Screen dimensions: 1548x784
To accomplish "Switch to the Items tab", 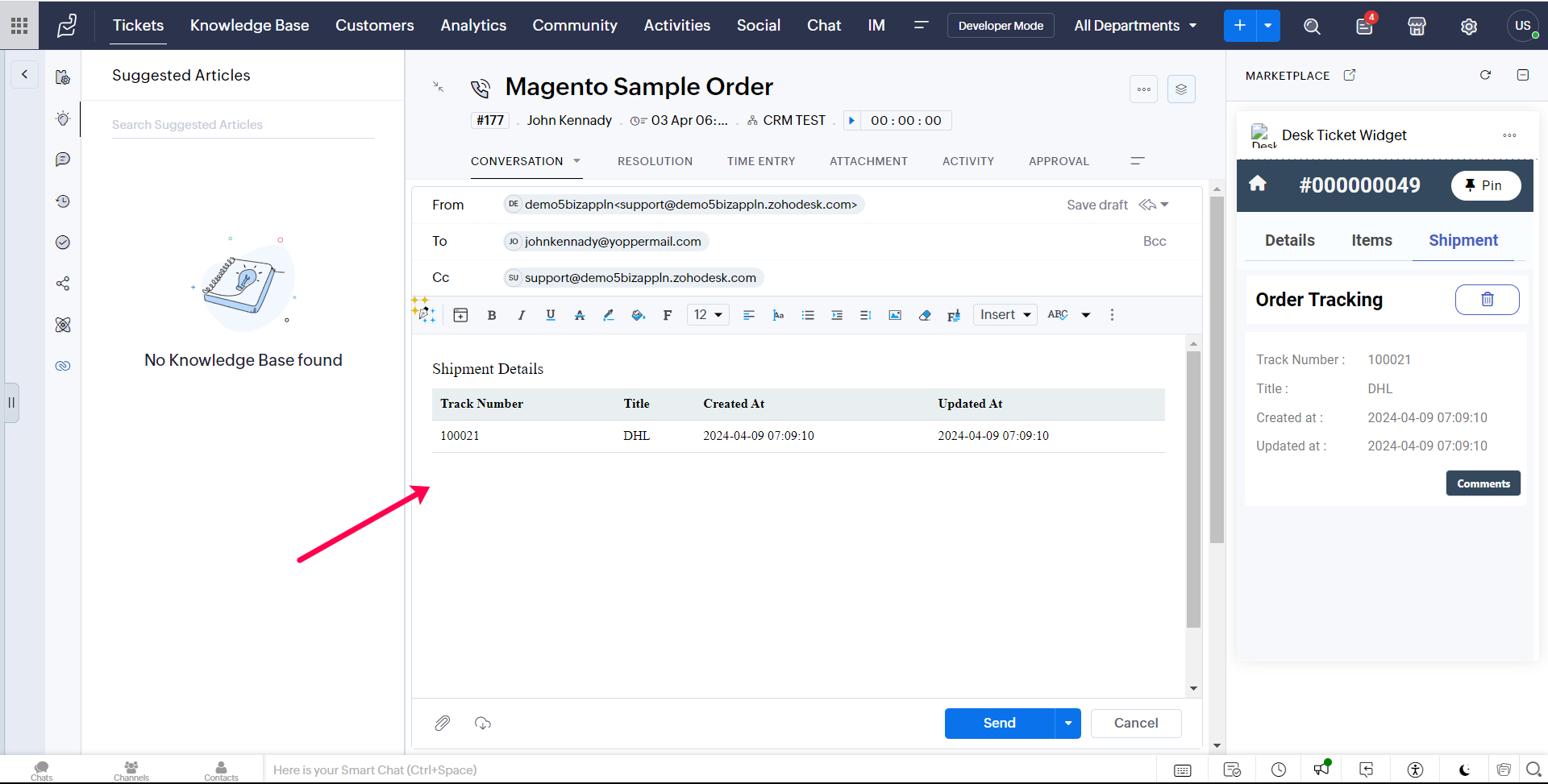I will 1371,240.
